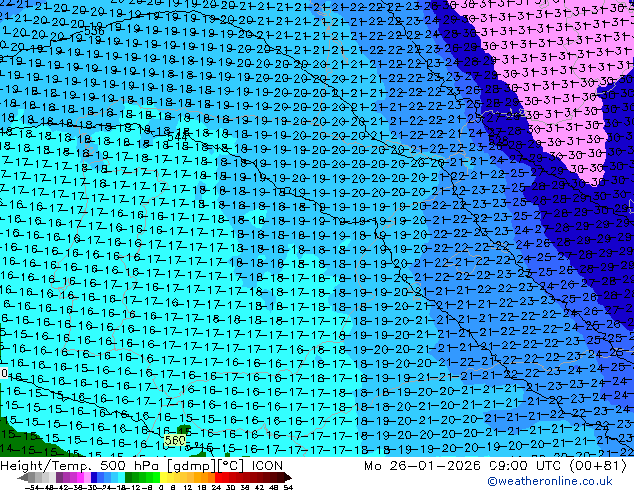
Task: Click the right arrow end of the colorbar
Action: [288, 477]
